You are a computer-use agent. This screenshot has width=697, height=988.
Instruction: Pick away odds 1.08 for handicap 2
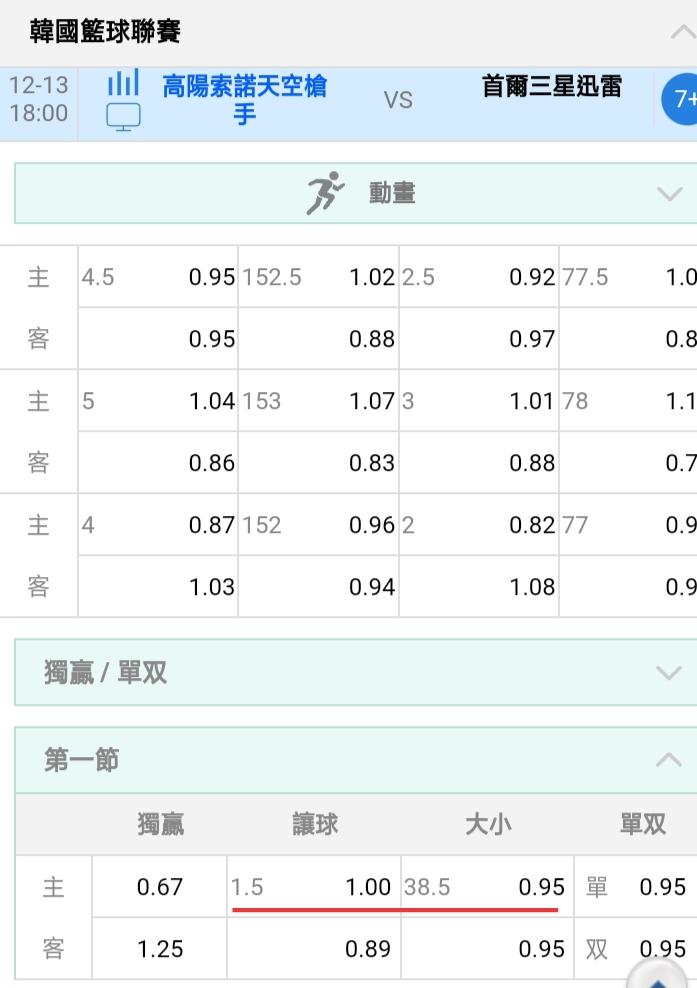[x=479, y=587]
